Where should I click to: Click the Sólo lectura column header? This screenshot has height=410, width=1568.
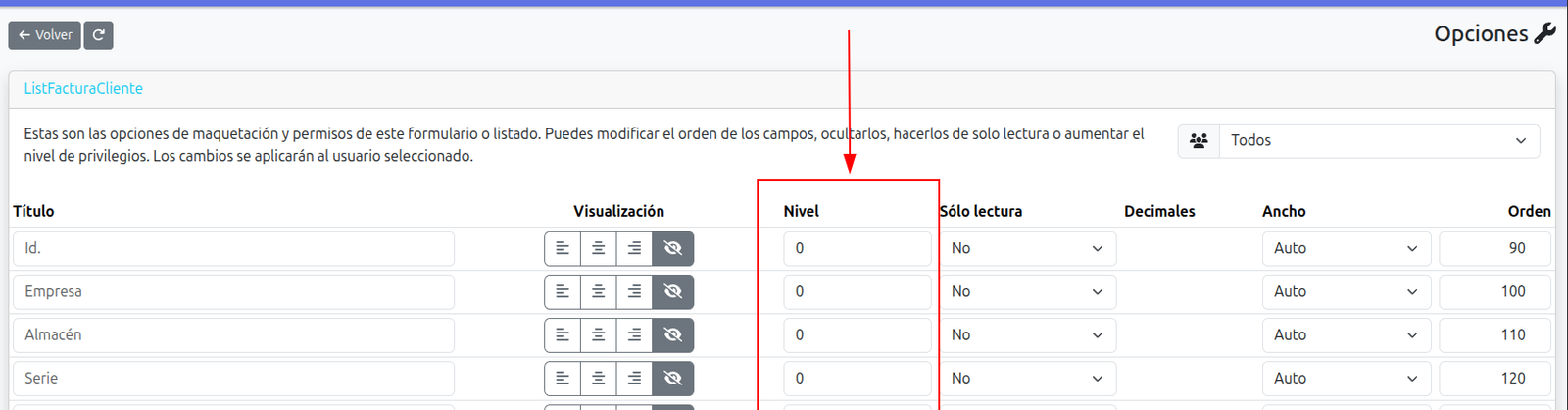[x=981, y=211]
